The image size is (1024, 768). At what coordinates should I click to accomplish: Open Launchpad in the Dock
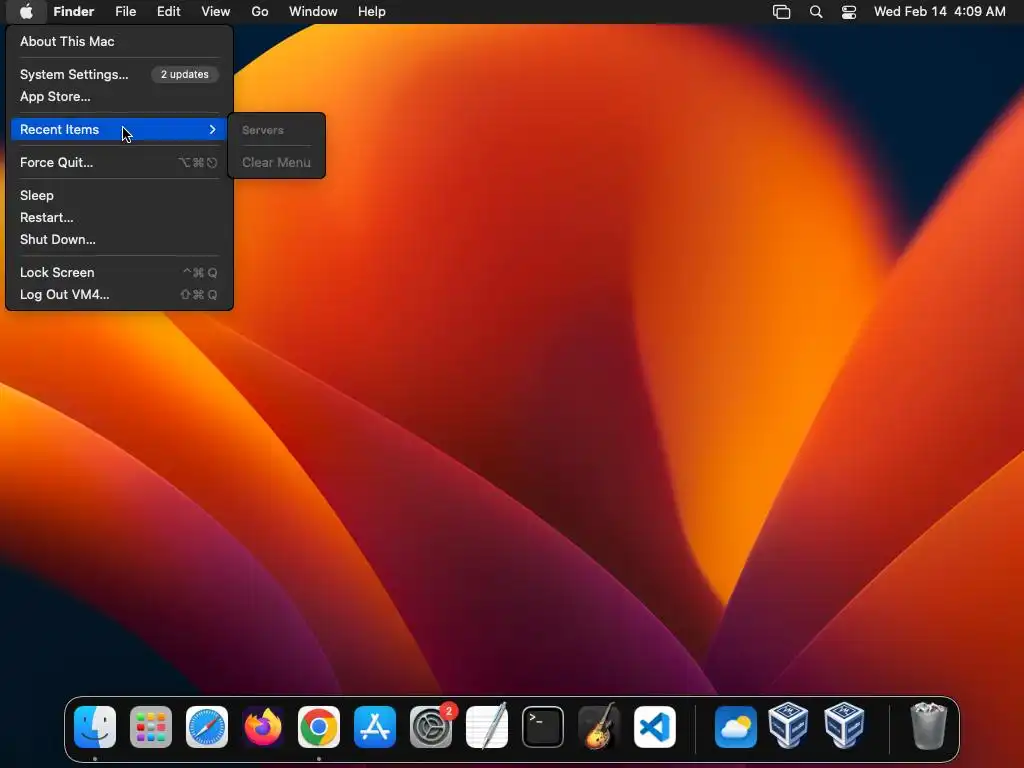tap(151, 727)
